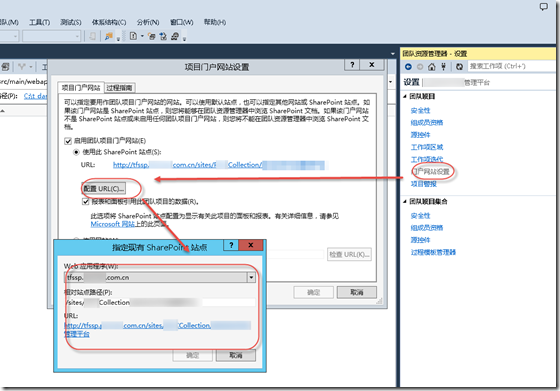The height and width of the screenshot is (391, 560).
Task: Click 确定 in portal settings dialog
Action: pos(313,292)
